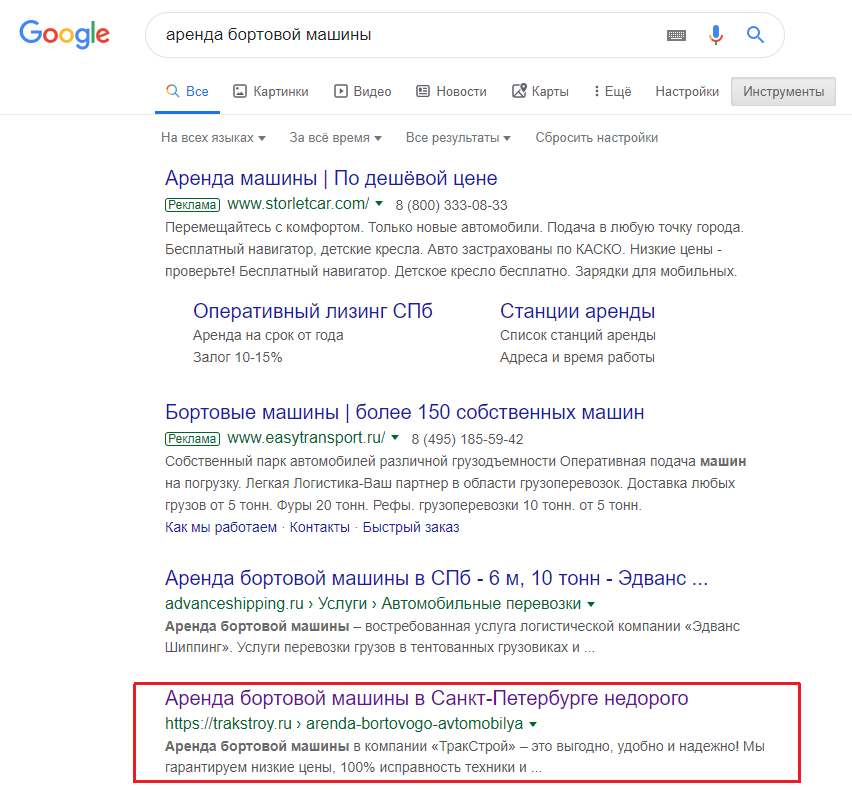Switch to the Видео tab
This screenshot has width=852, height=790.
(362, 91)
